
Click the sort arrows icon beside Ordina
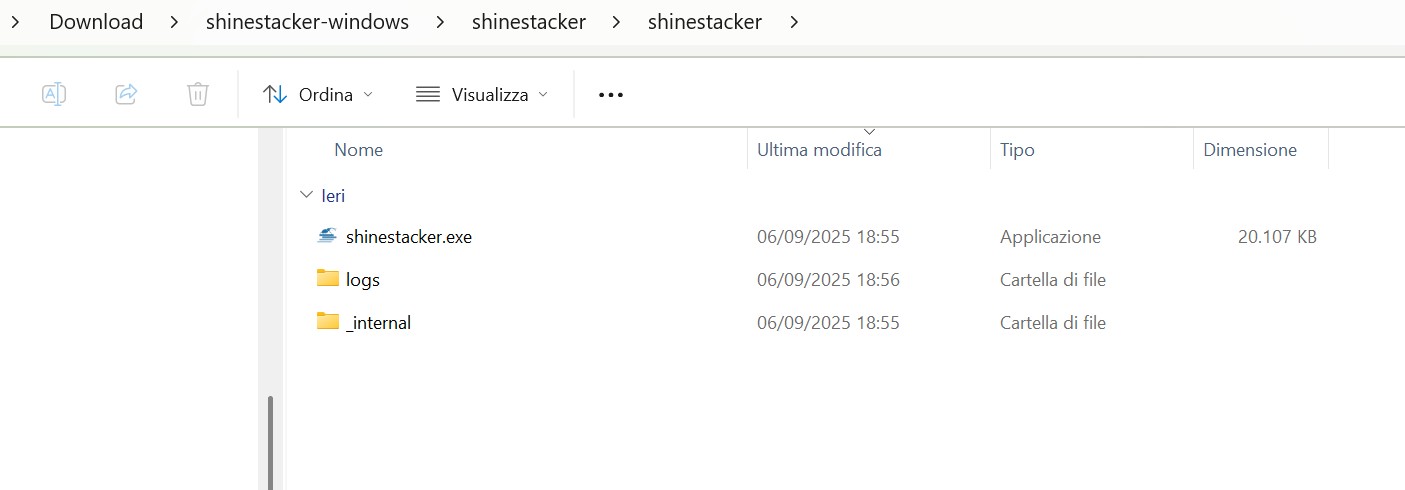coord(275,94)
